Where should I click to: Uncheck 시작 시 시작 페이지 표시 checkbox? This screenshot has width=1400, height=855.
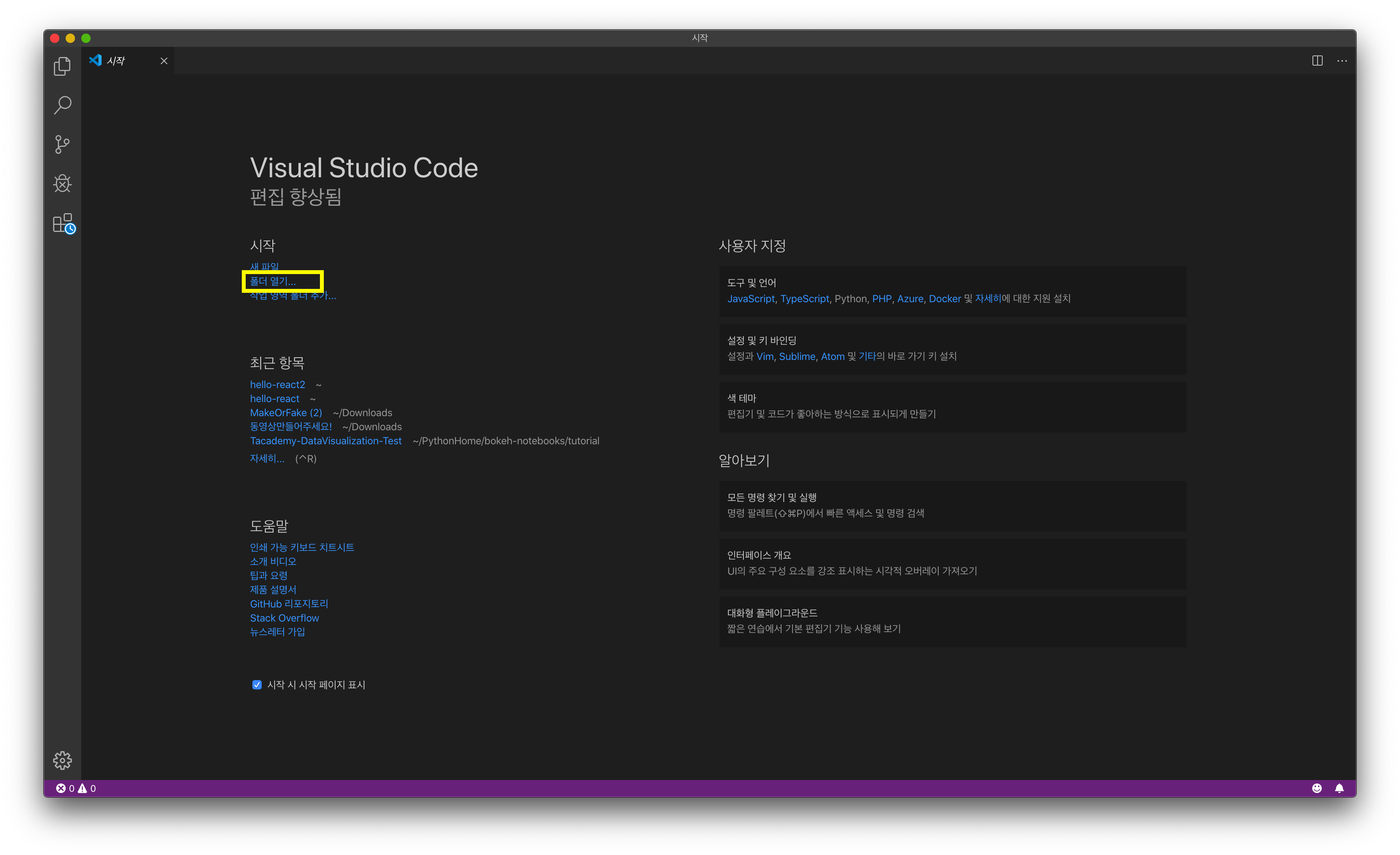click(x=257, y=685)
